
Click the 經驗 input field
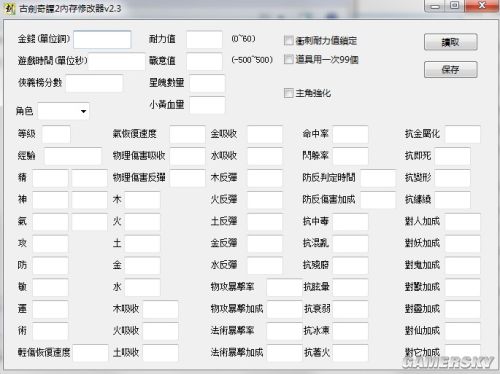point(73,156)
